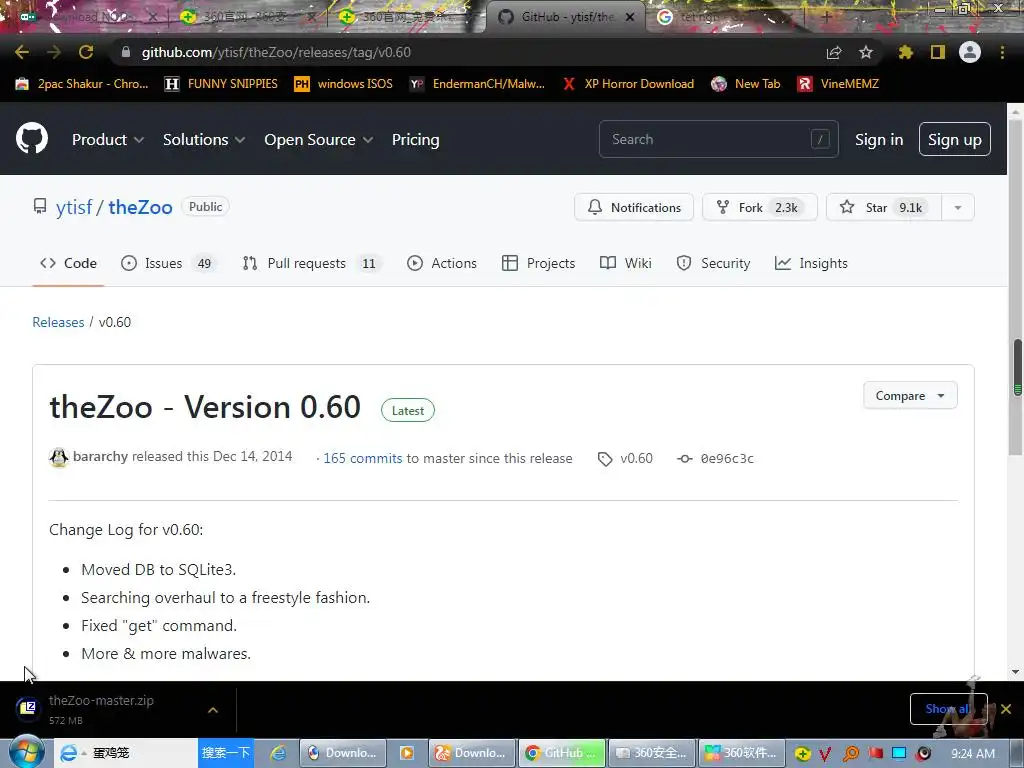Click the barachy author name
Screen dimensions: 1024x768
click(x=101, y=456)
